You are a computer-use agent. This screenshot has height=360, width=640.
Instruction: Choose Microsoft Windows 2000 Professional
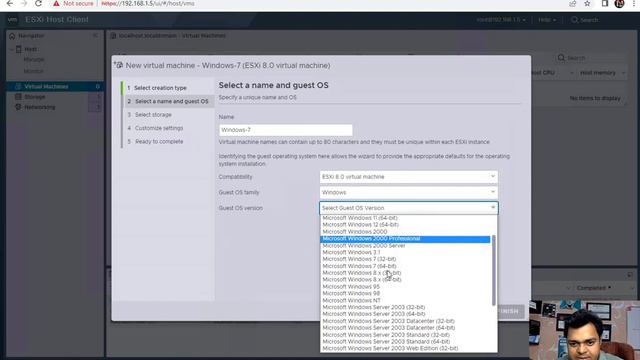[405, 239]
